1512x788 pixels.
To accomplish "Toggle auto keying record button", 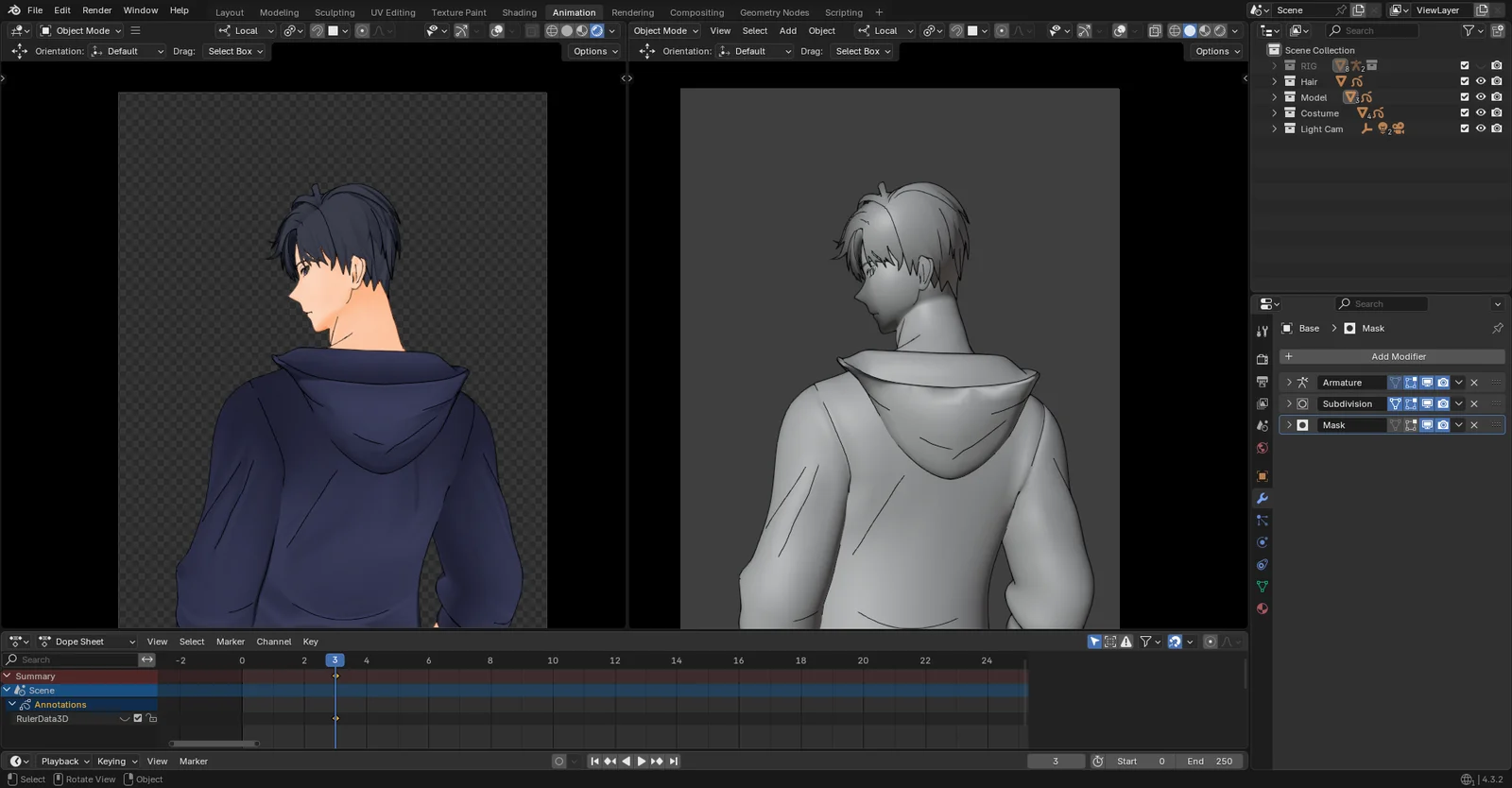I will pos(559,761).
